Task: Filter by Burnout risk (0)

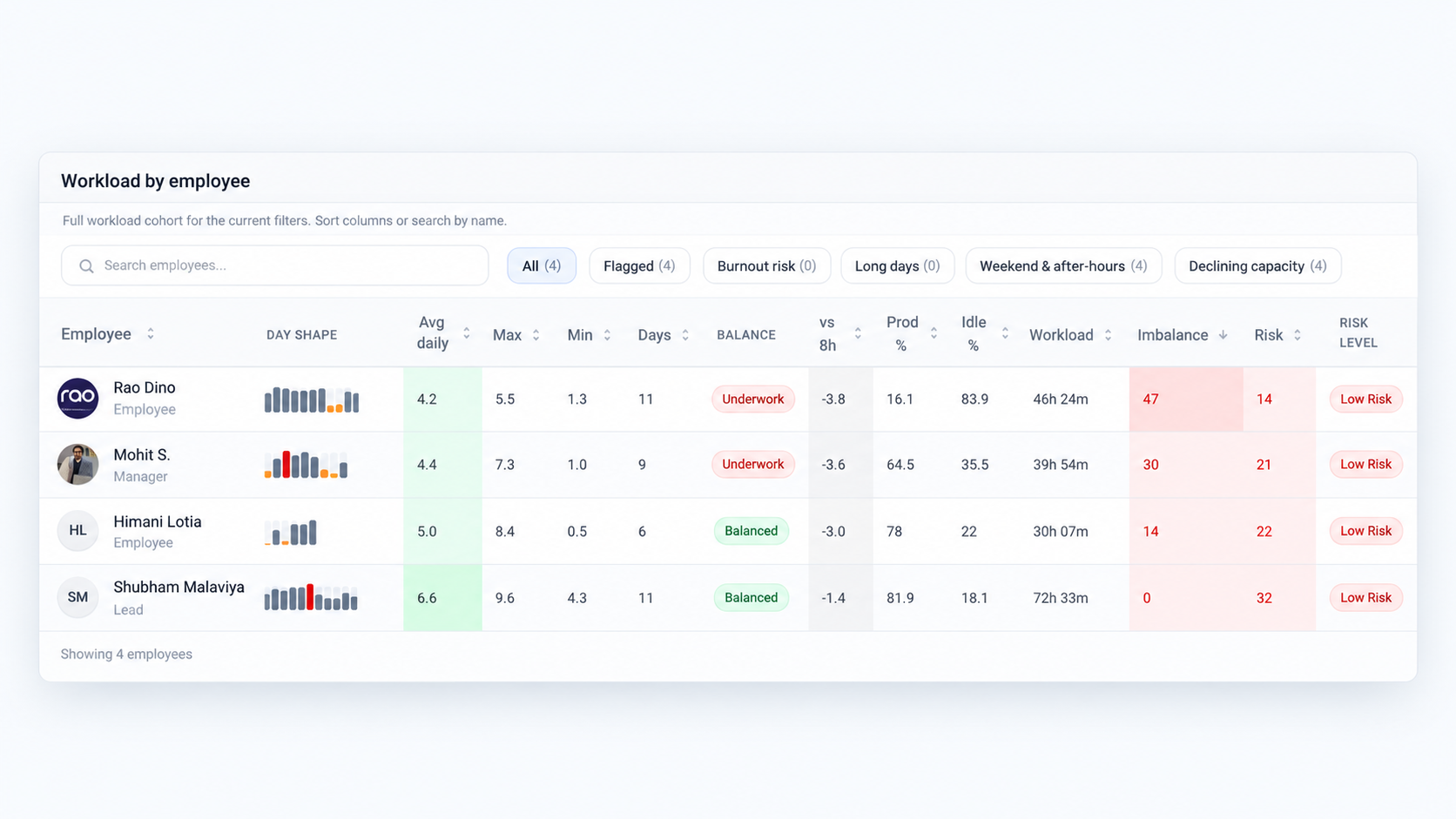Action: 766,266
